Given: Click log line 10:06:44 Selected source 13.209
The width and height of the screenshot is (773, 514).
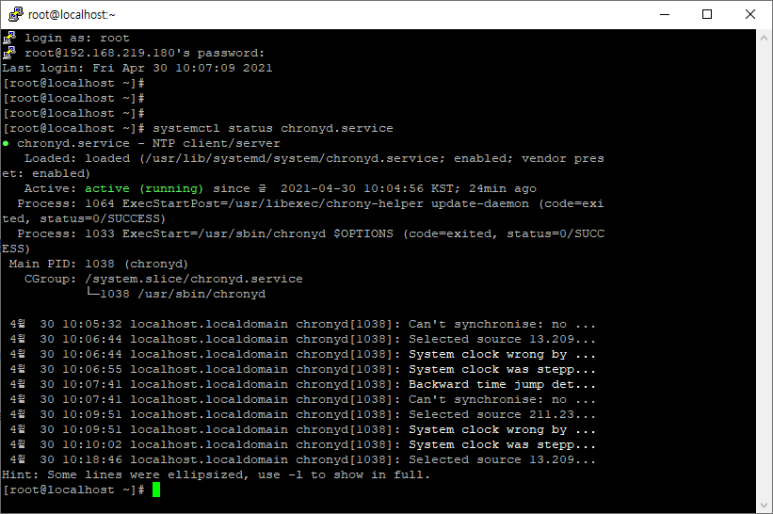Looking at the screenshot, I should pyautogui.click(x=303, y=339).
